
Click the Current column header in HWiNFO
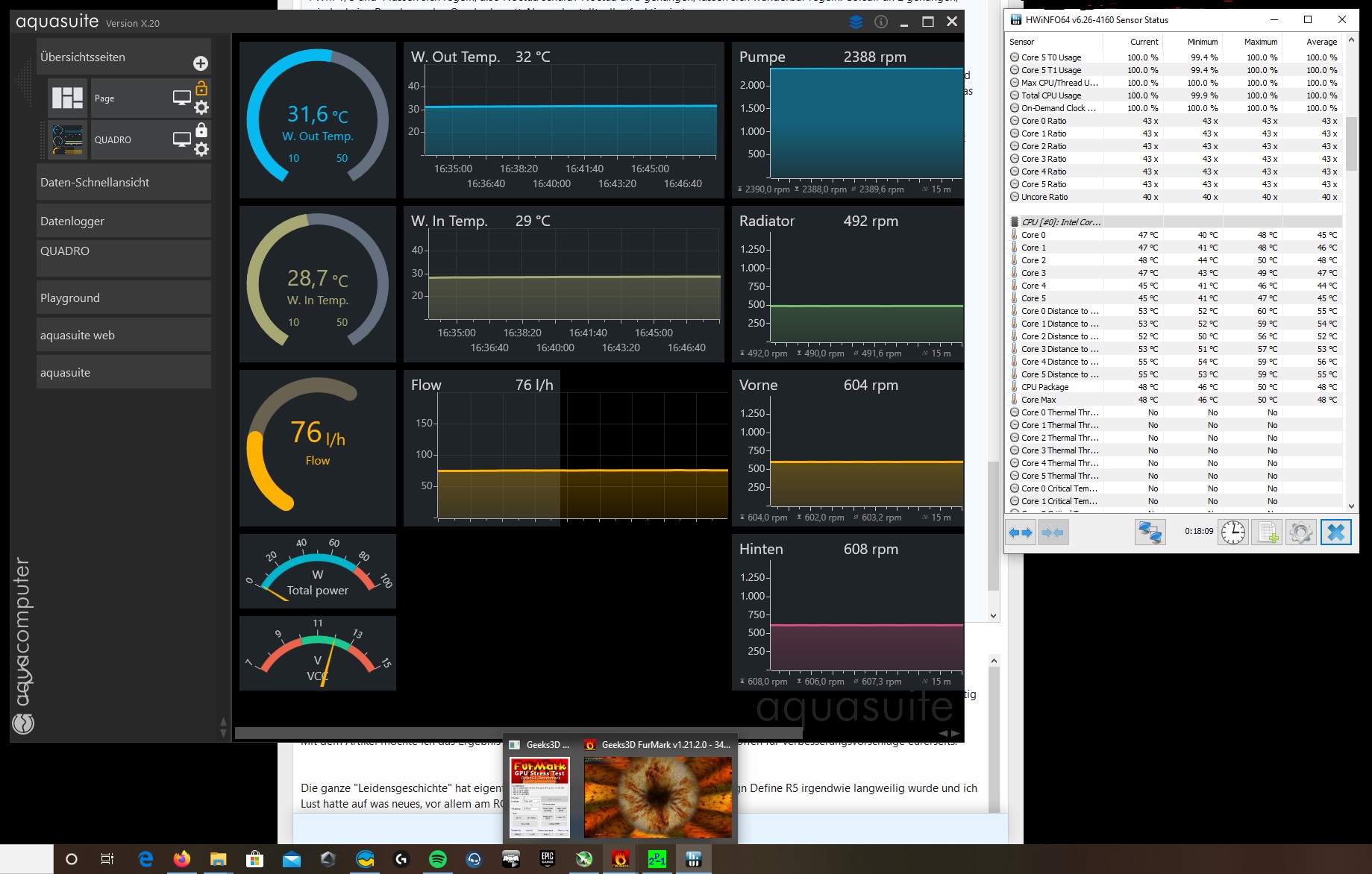click(1144, 42)
